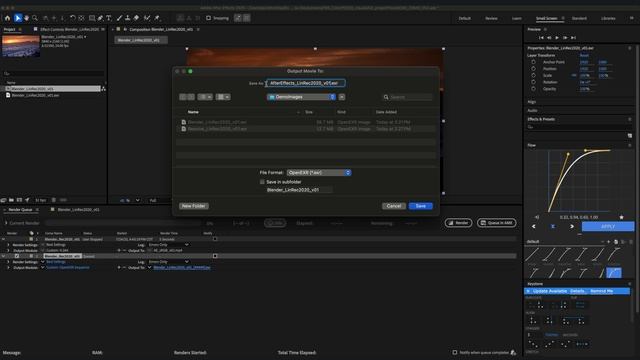
Task: Switch to Default workspace
Action: 464,18
